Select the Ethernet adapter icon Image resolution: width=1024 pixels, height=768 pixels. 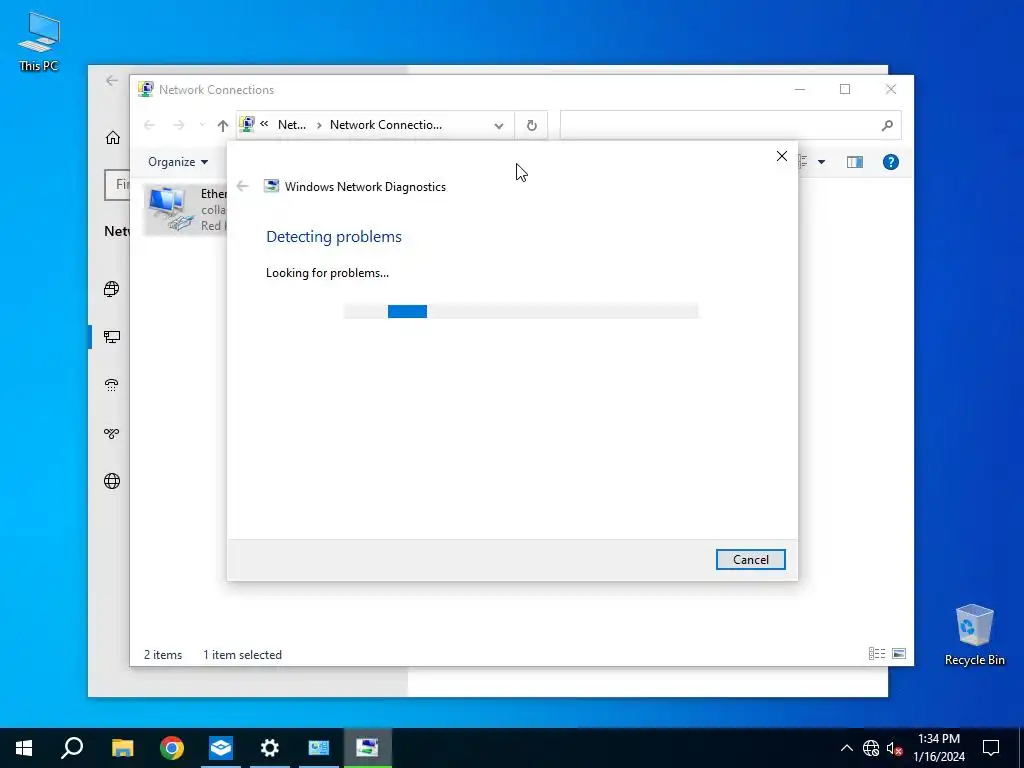[170, 209]
